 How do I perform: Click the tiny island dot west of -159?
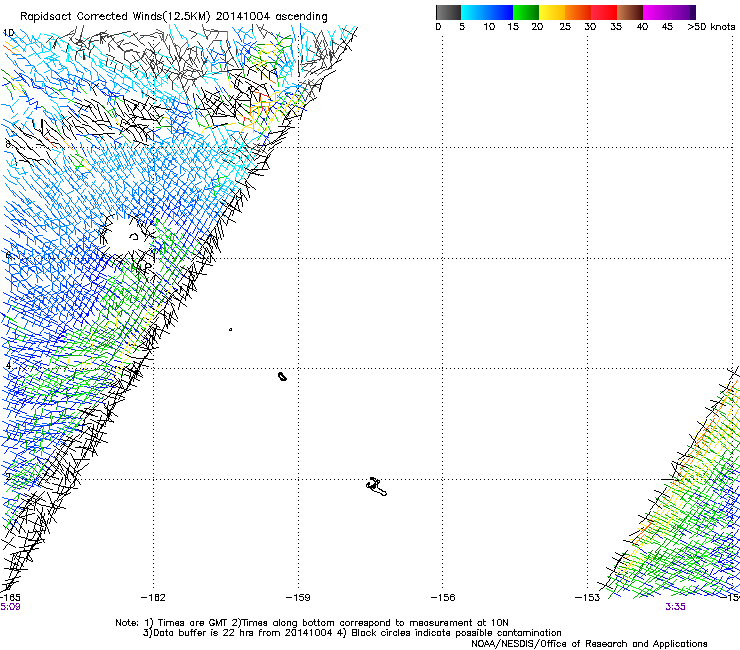coord(230,329)
